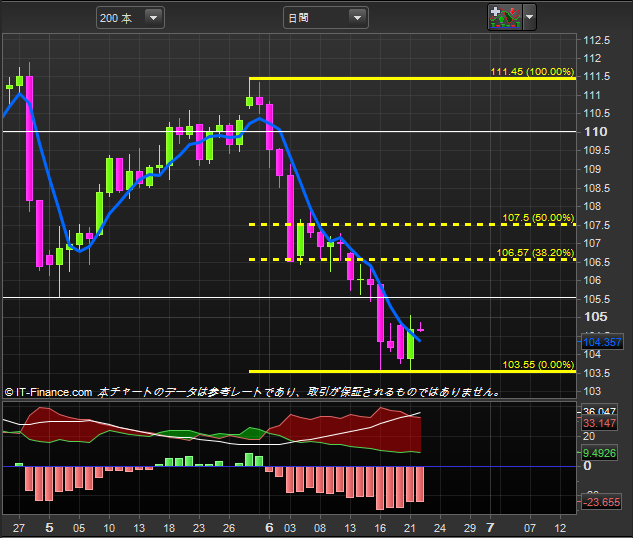Click the 112.5 price axis label
633x538 pixels.
coord(597,40)
